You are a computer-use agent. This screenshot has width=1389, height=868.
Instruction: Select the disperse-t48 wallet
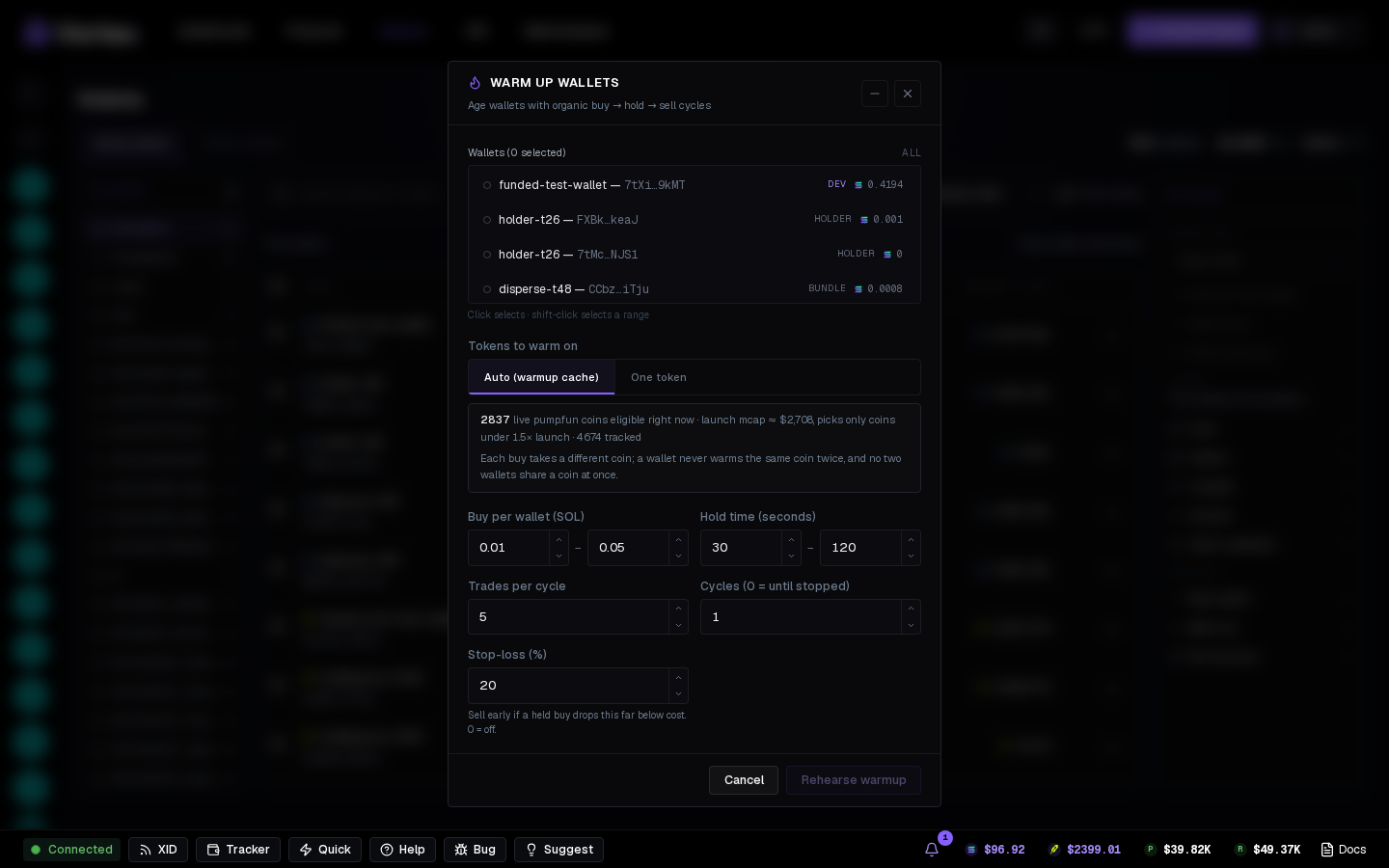[694, 289]
